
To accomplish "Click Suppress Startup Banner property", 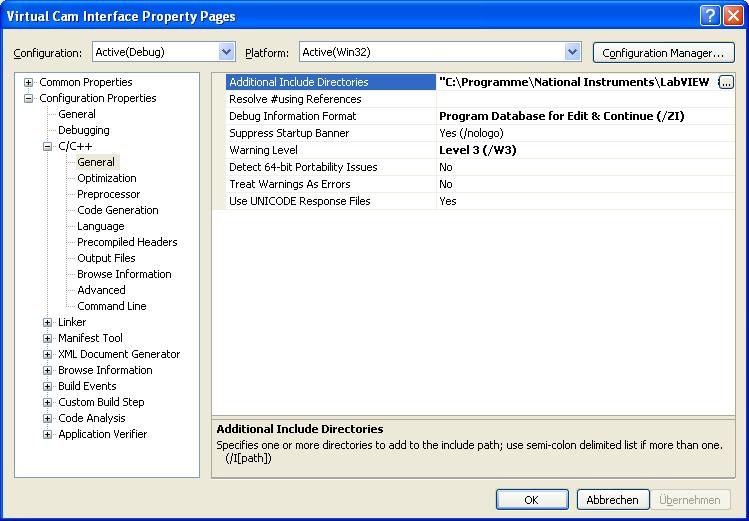I will point(331,133).
